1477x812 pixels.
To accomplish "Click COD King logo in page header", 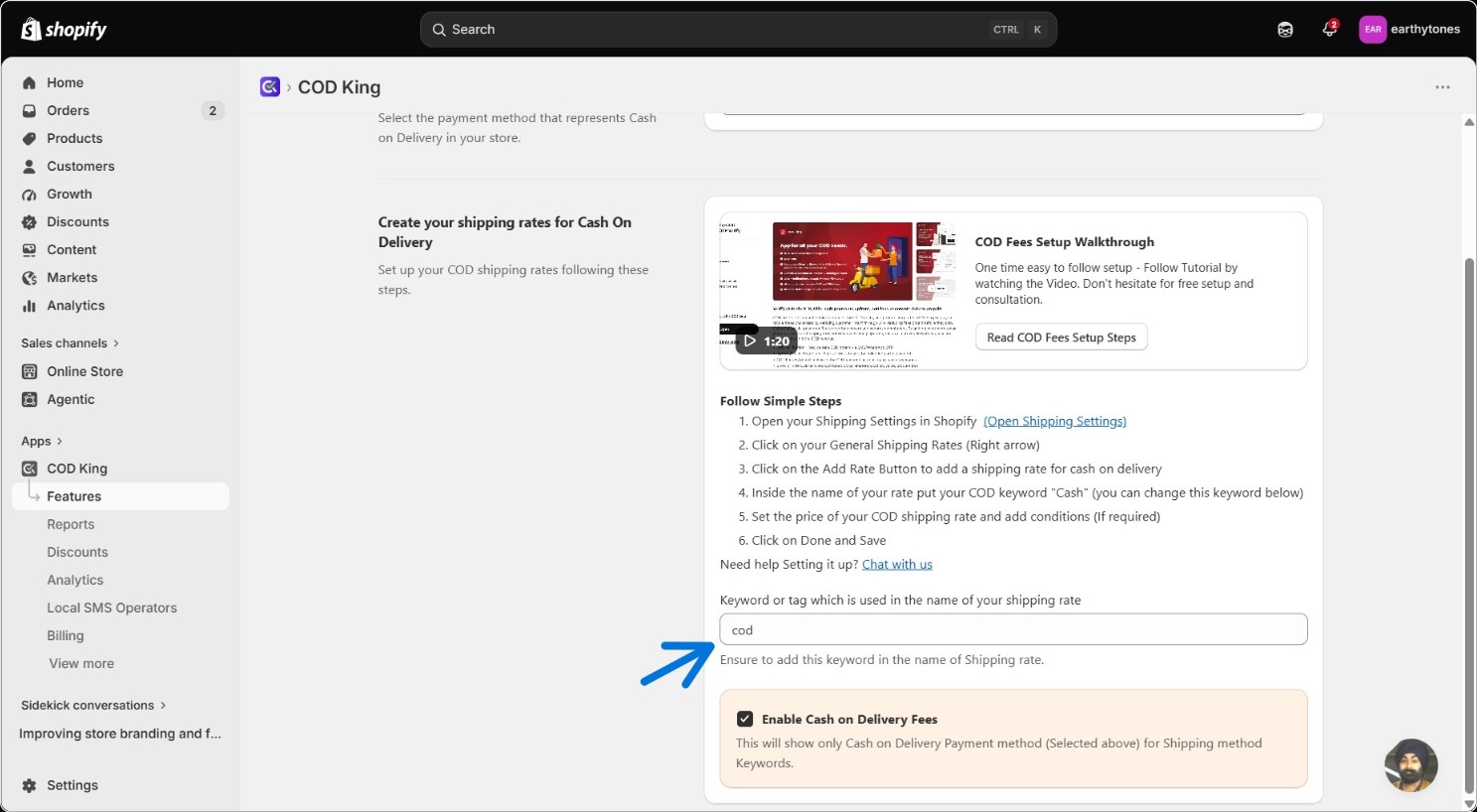I will [x=270, y=86].
